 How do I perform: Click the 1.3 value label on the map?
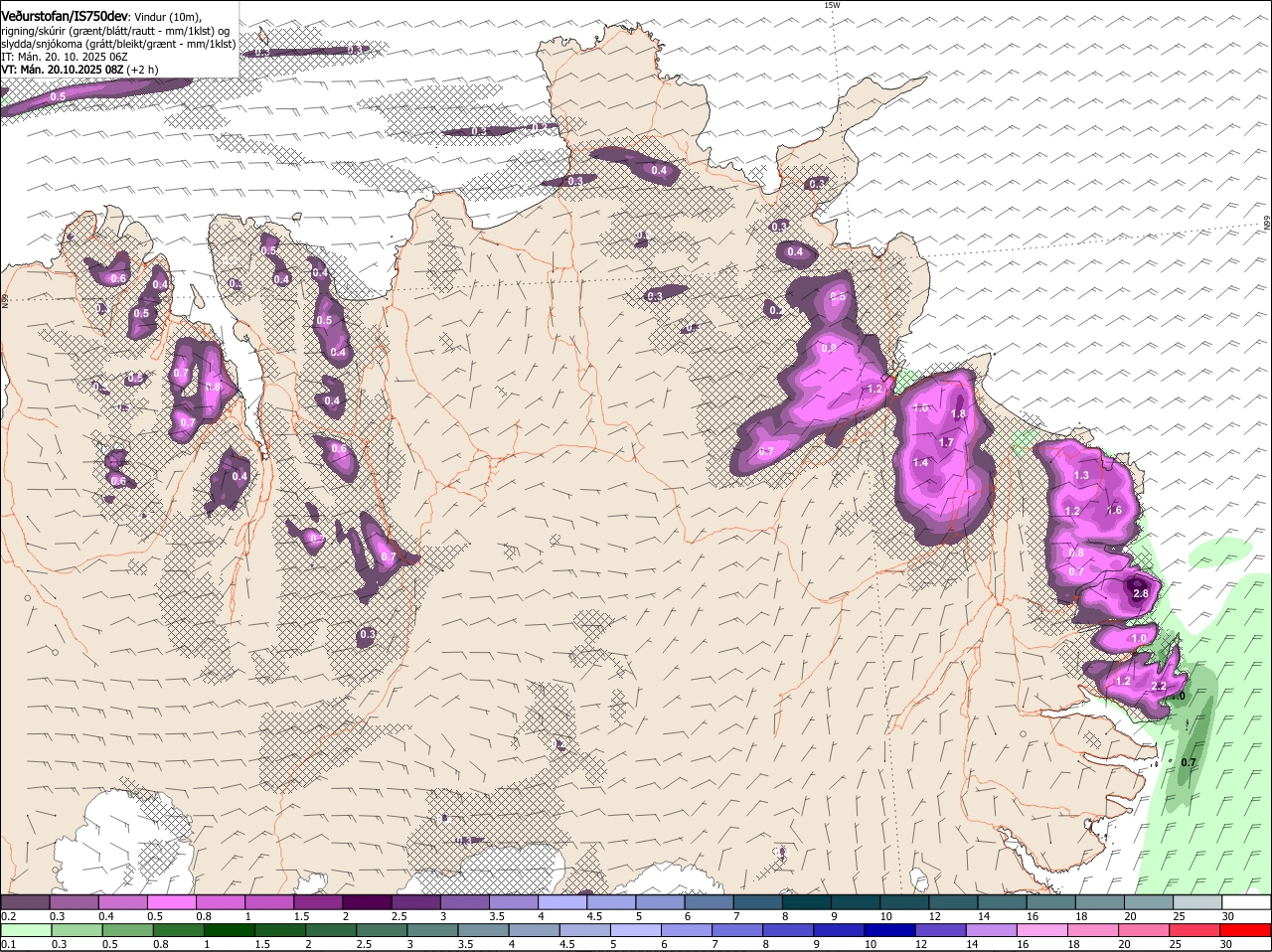coord(1081,476)
